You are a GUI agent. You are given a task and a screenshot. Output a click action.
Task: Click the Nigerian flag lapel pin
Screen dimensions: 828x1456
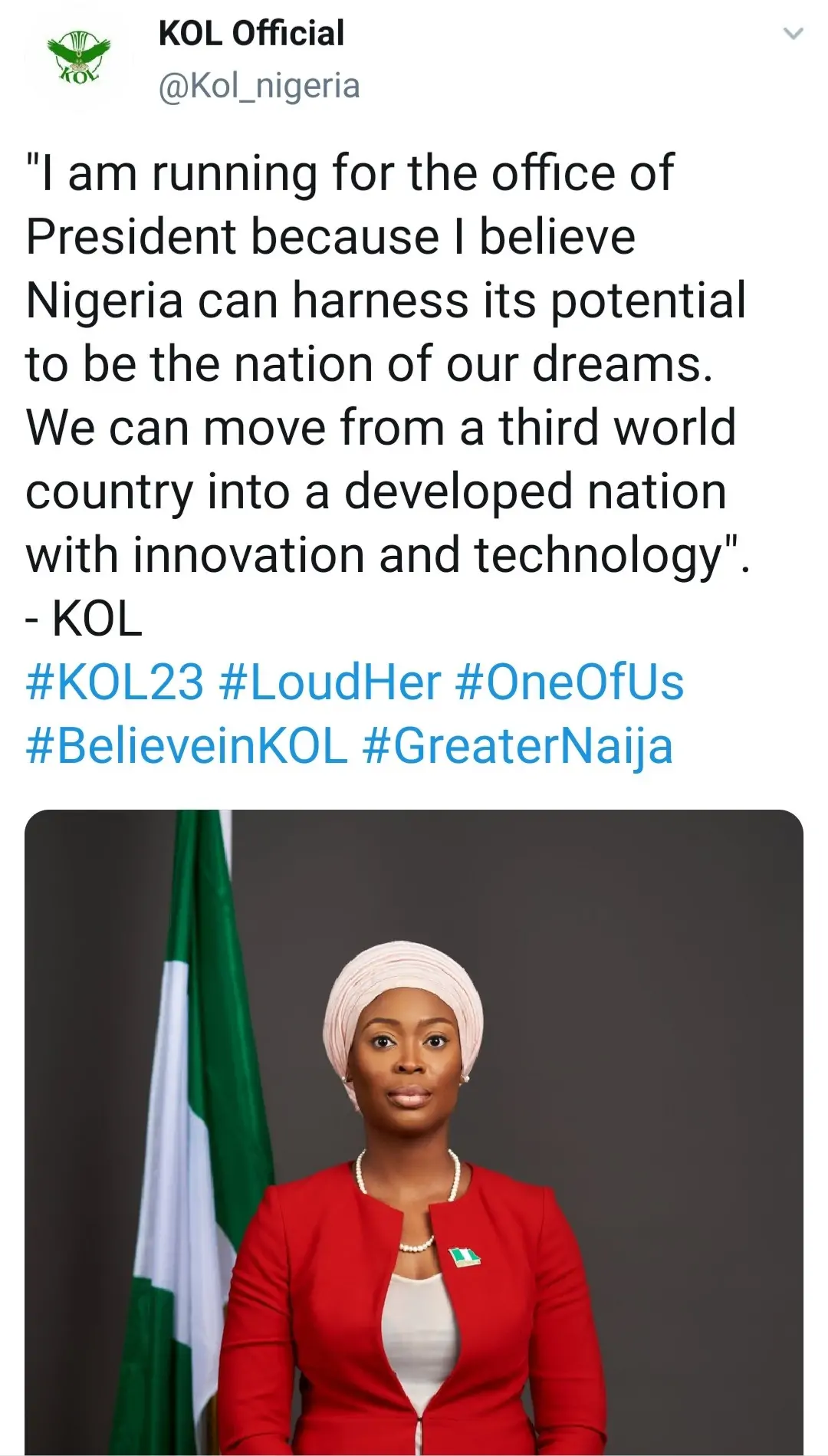tap(465, 1257)
